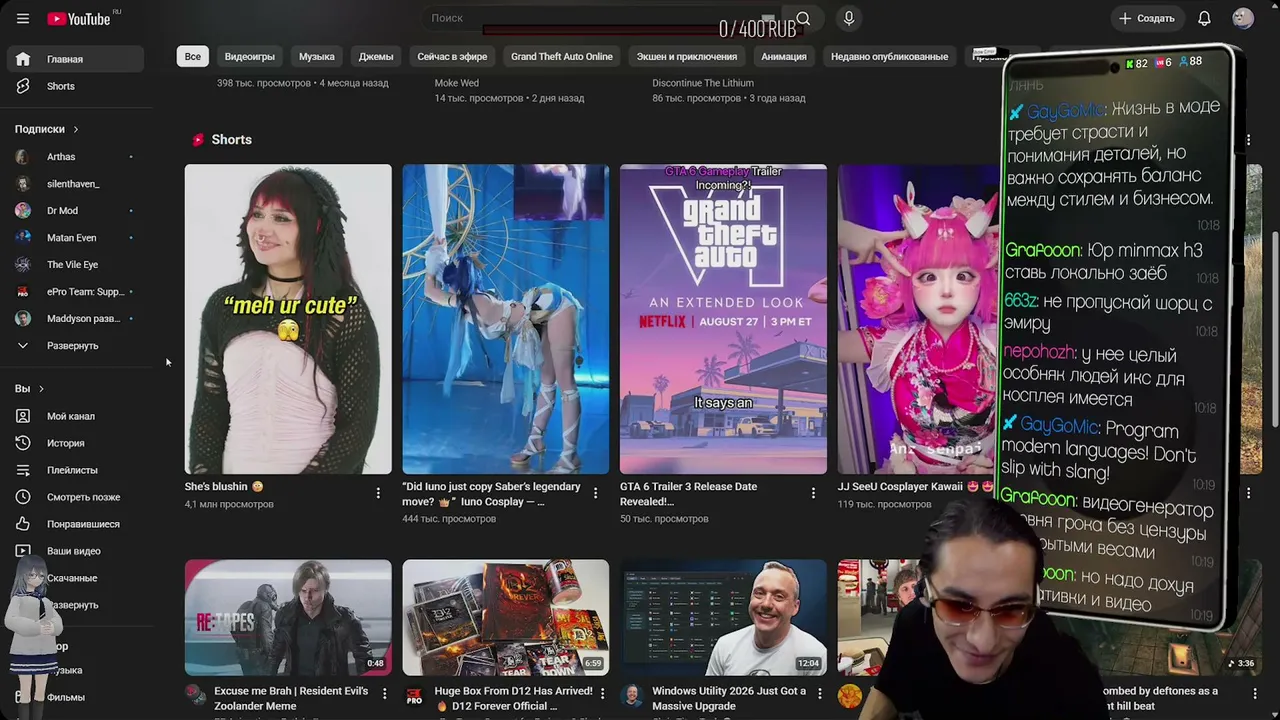This screenshot has width=1280, height=720.
Task: Open The Vile Eye channel avatar
Action: coord(23,265)
